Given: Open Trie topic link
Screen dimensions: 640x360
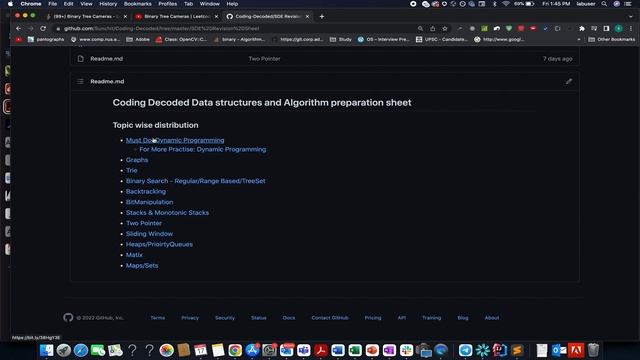Looking at the screenshot, I should click(x=131, y=170).
